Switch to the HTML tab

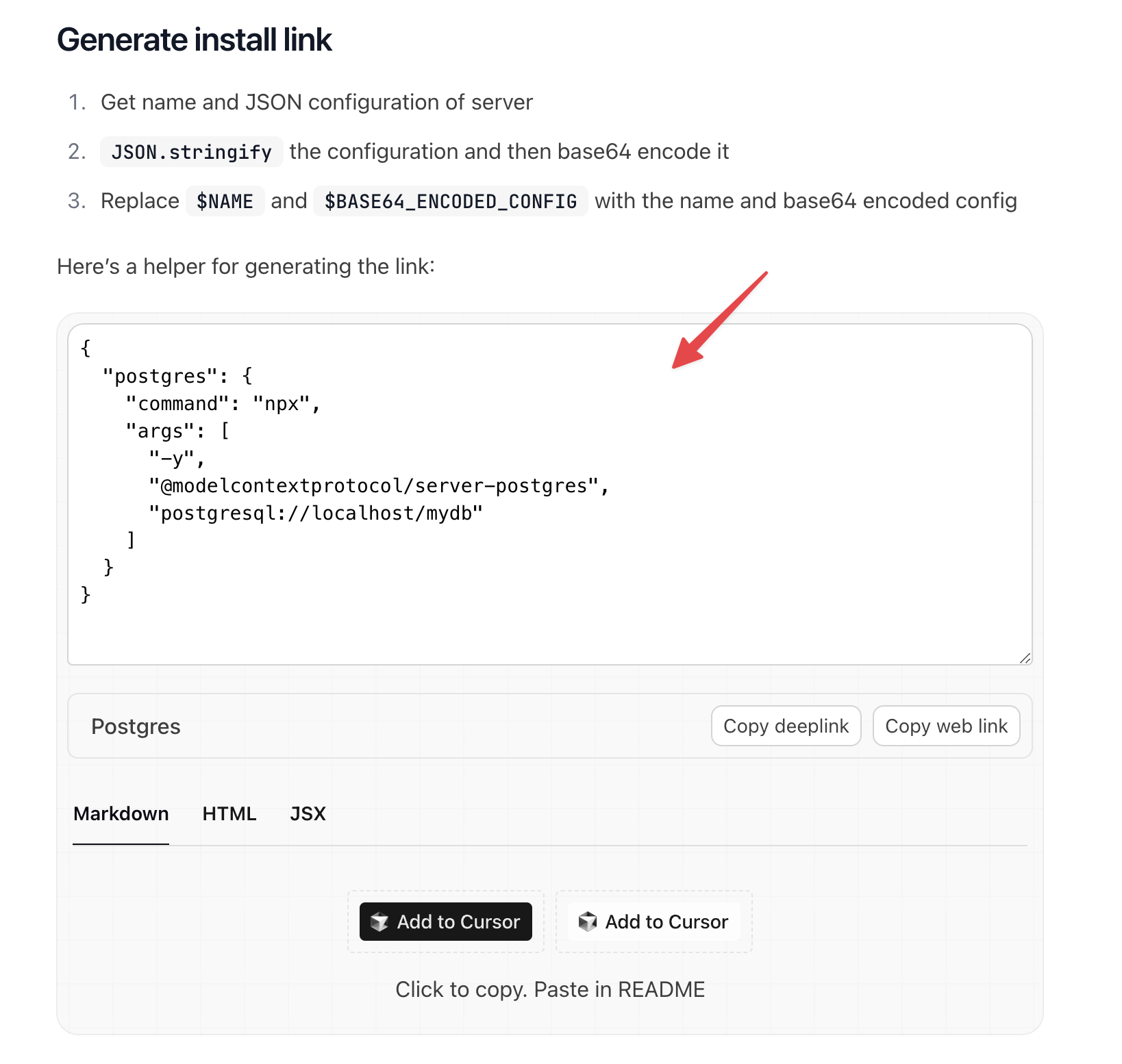pos(229,813)
